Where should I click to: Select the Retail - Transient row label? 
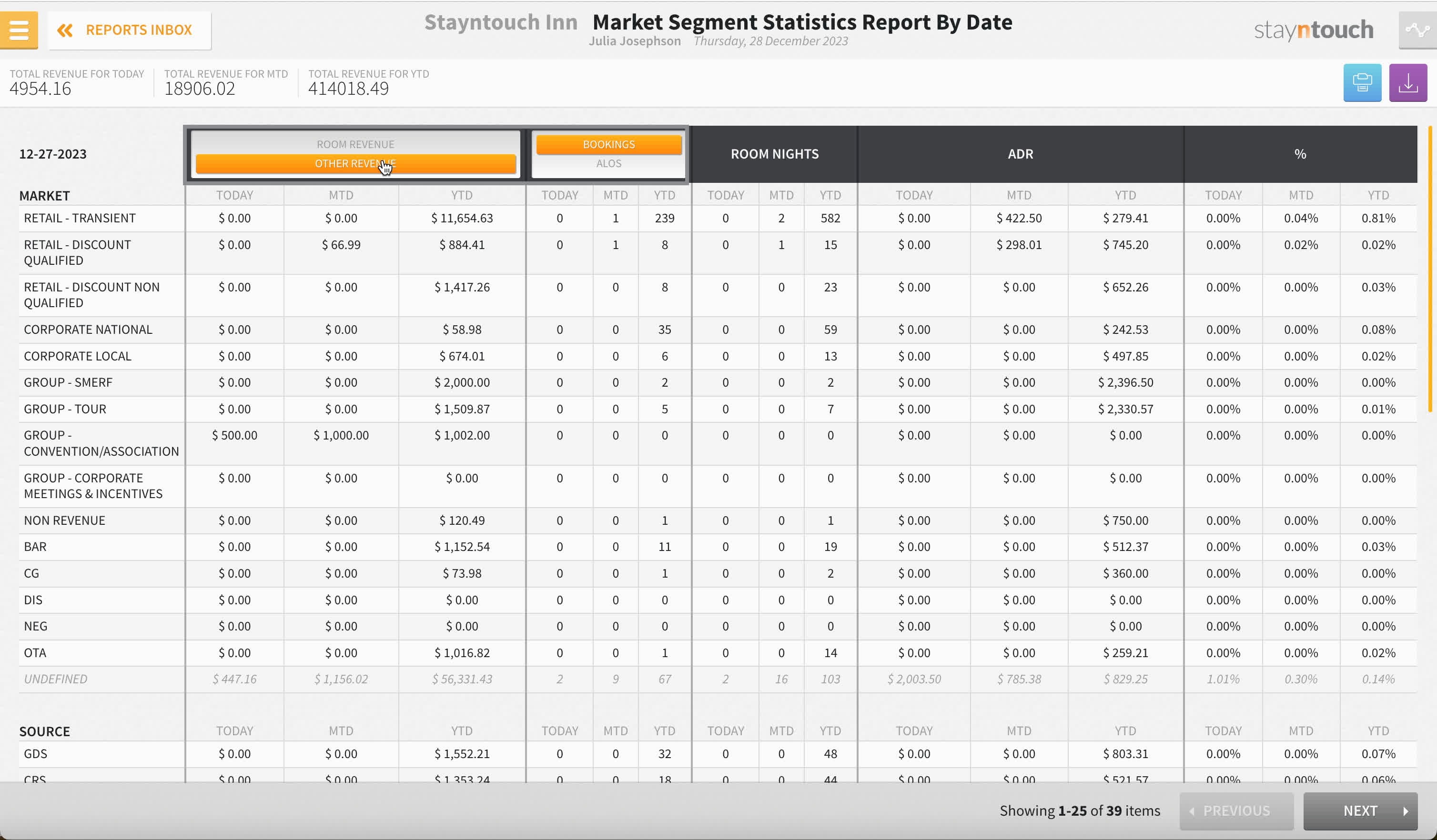point(80,218)
